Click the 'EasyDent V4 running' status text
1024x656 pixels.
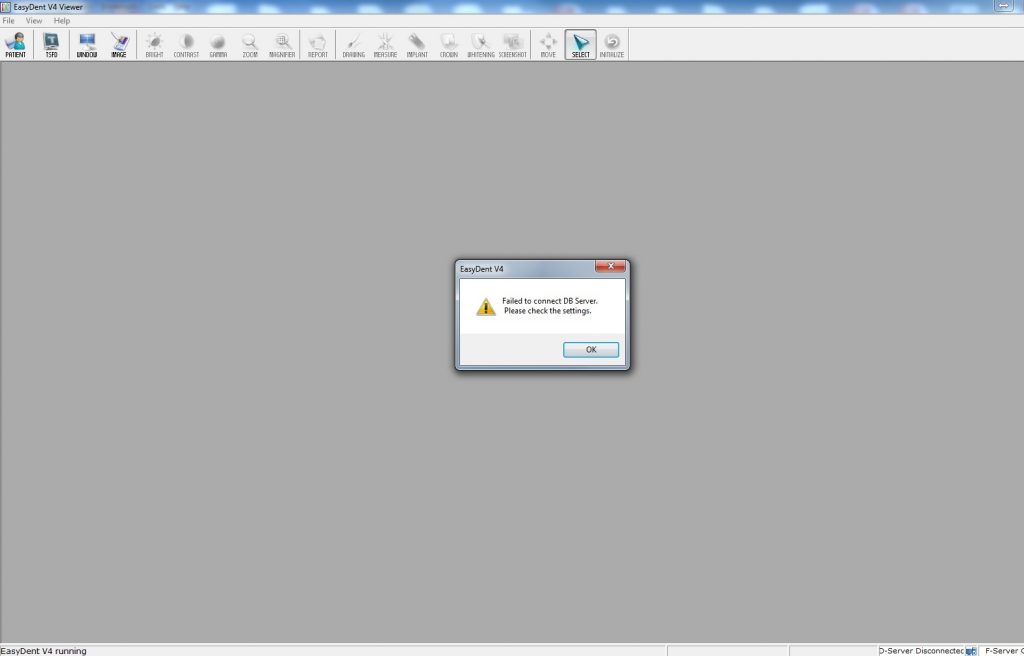[44, 651]
